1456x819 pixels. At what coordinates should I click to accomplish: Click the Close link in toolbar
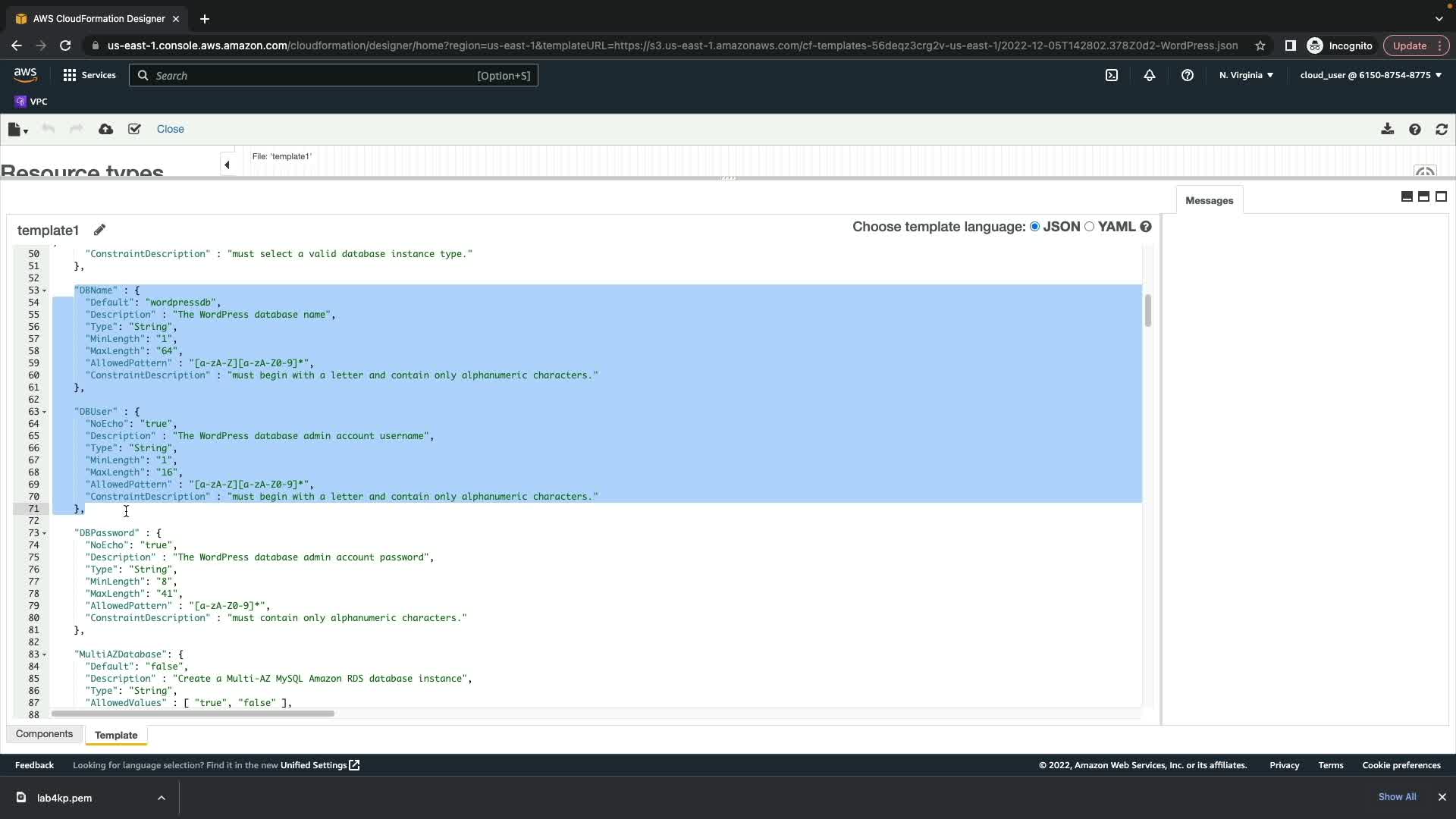coord(170,129)
